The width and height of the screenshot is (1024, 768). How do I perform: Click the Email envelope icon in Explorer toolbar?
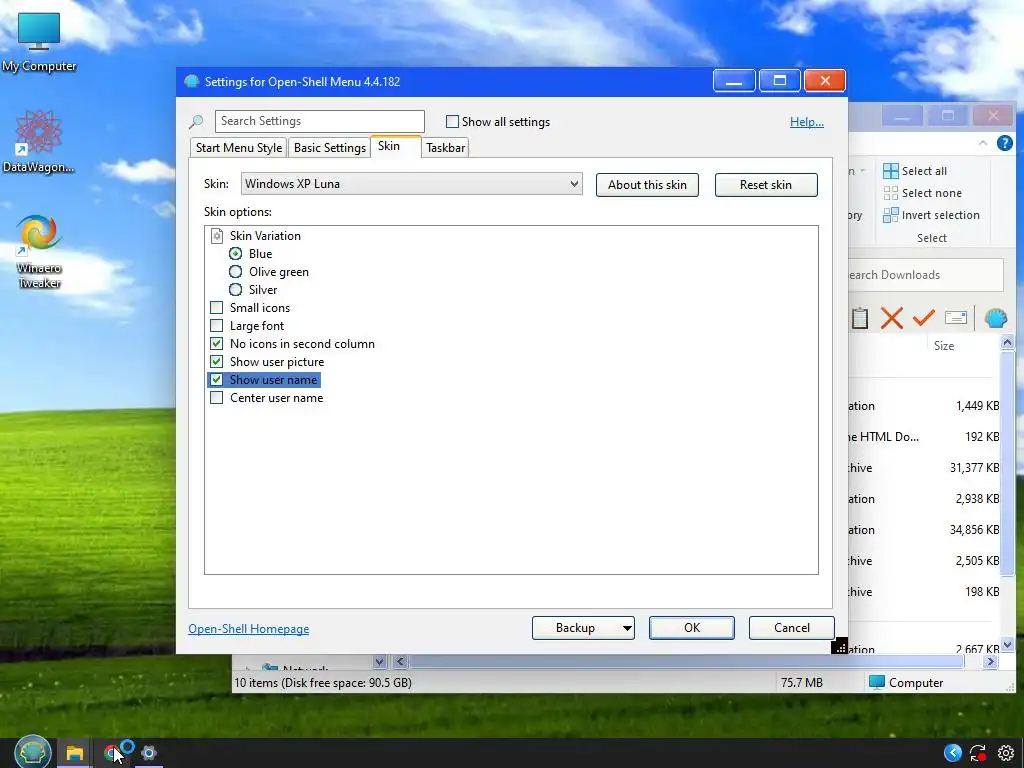(x=955, y=318)
